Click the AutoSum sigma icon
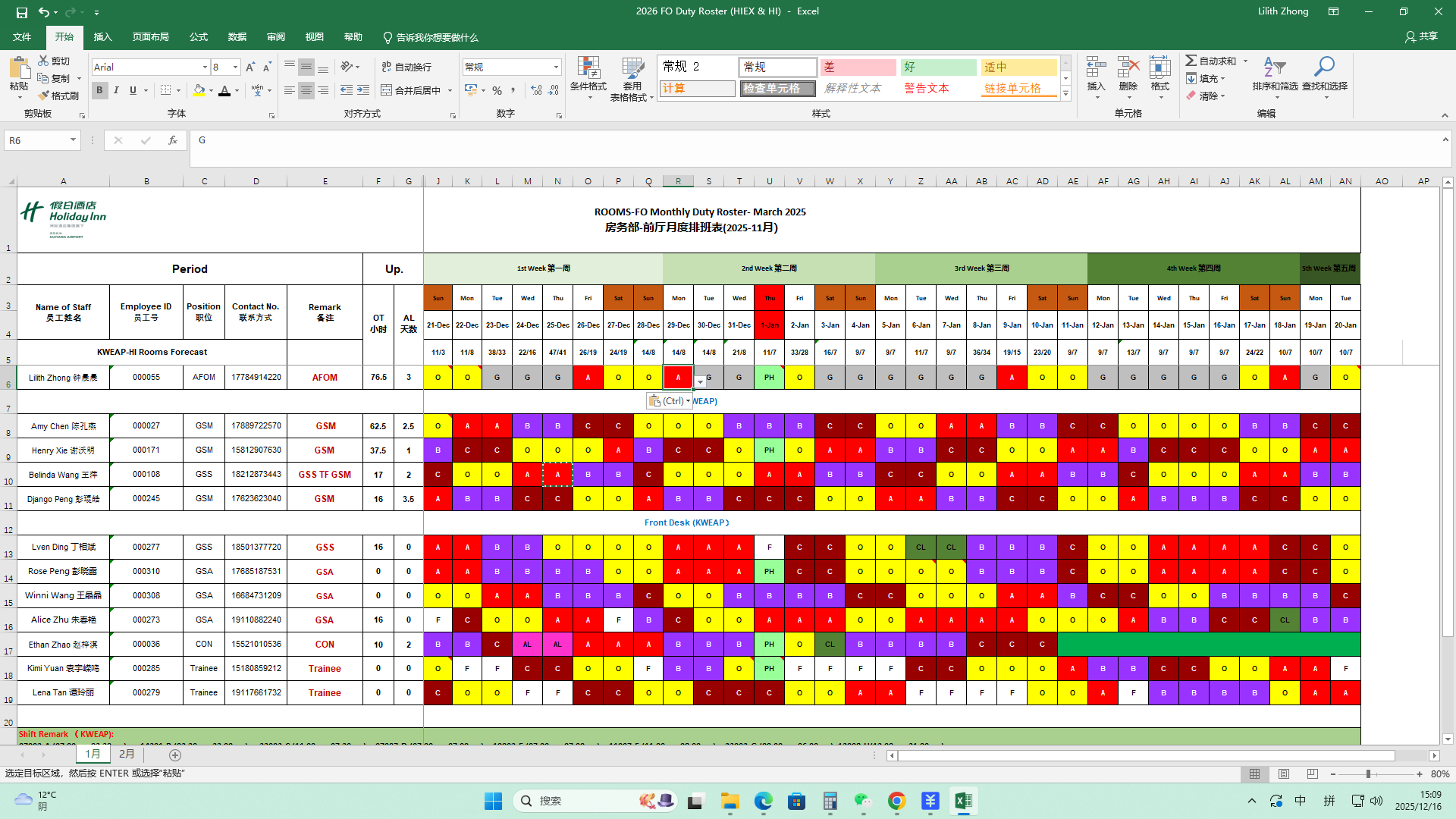The width and height of the screenshot is (1456, 819). tap(1191, 61)
